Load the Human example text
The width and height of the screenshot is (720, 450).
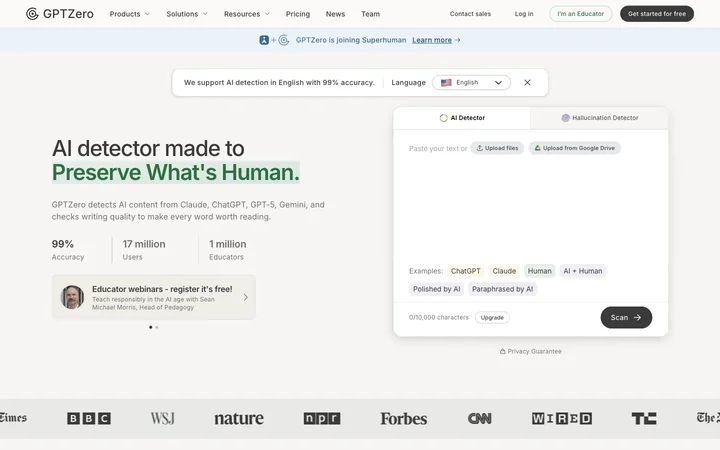pos(540,271)
